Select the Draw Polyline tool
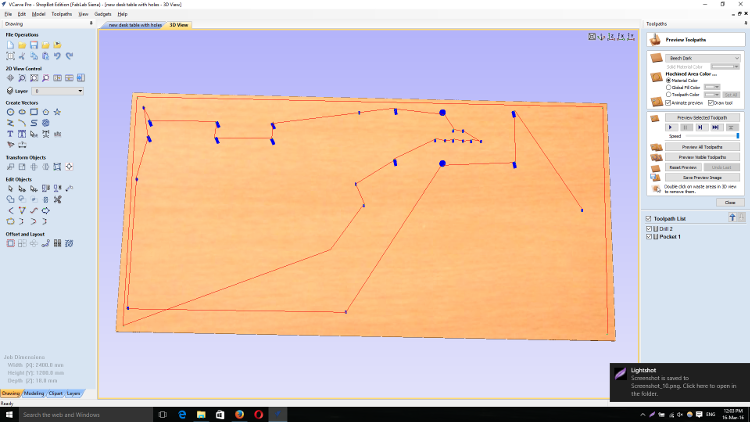This screenshot has height=422, width=750. click(10, 123)
